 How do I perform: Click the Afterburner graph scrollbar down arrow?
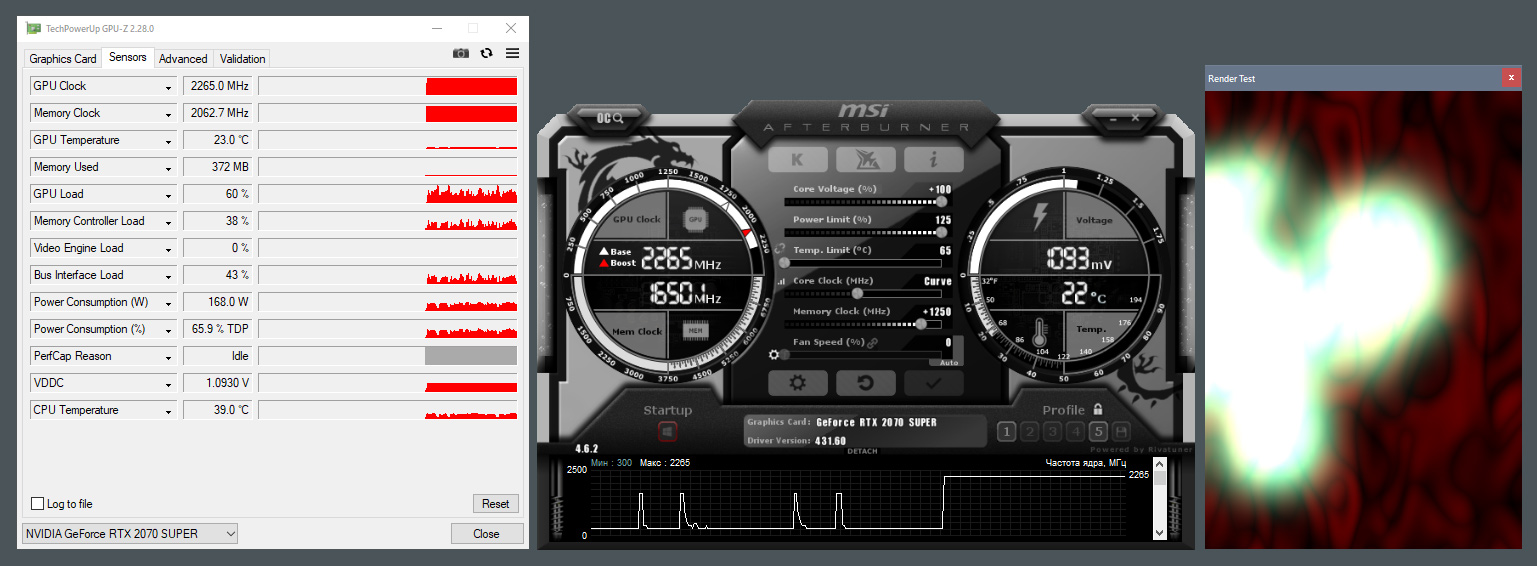point(1159,533)
